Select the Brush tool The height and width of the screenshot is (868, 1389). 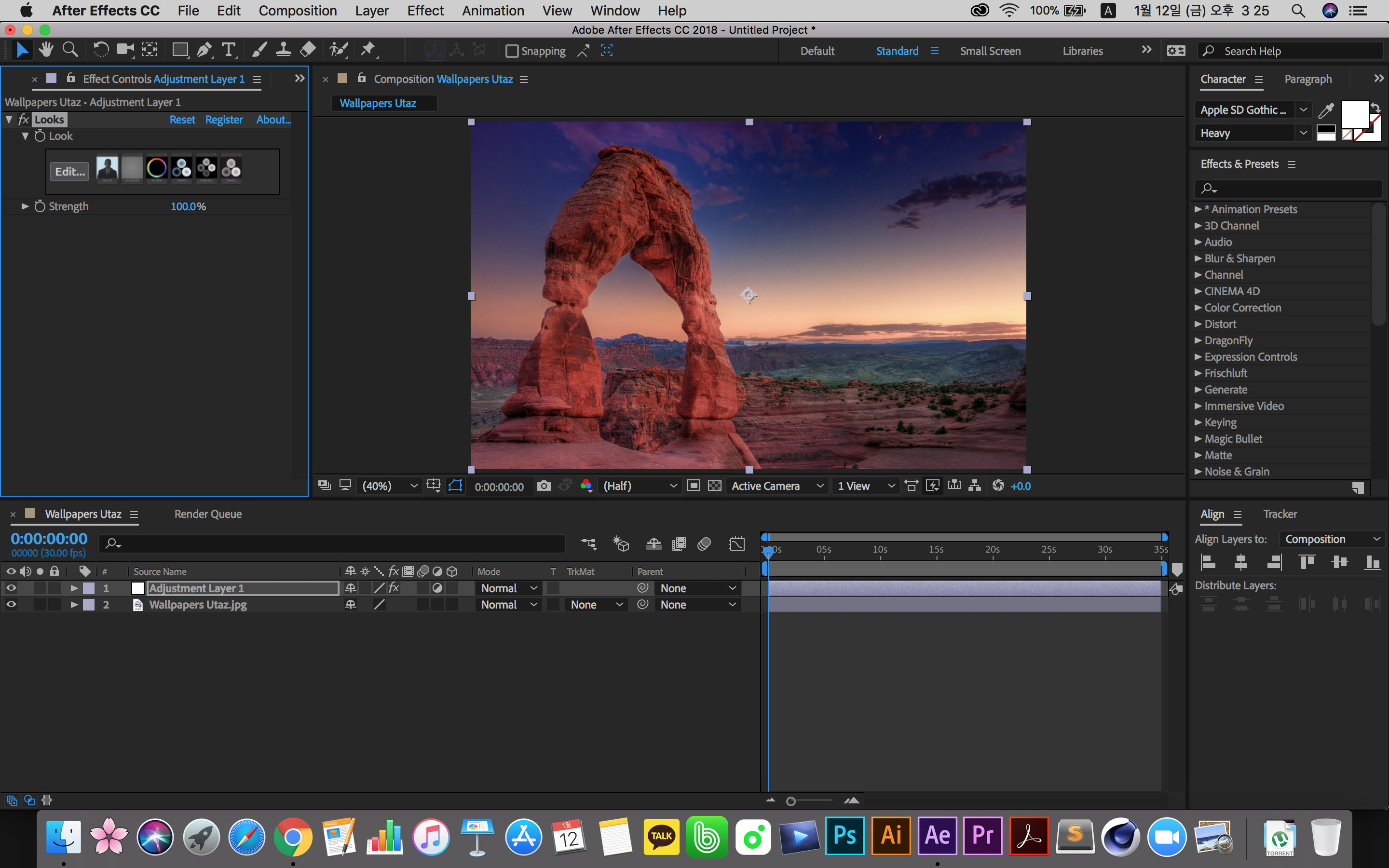click(259, 51)
